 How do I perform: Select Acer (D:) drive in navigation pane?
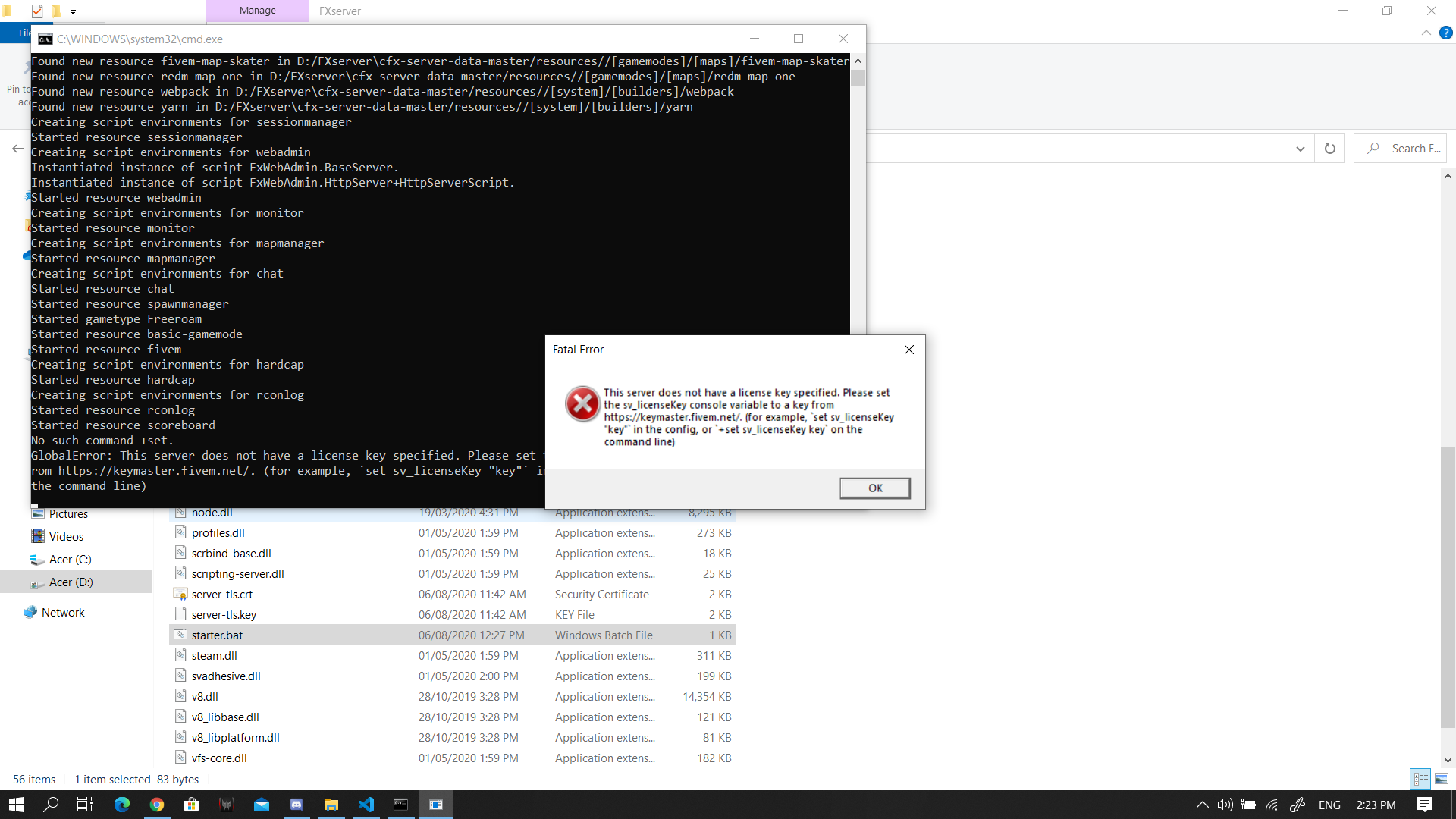71,582
